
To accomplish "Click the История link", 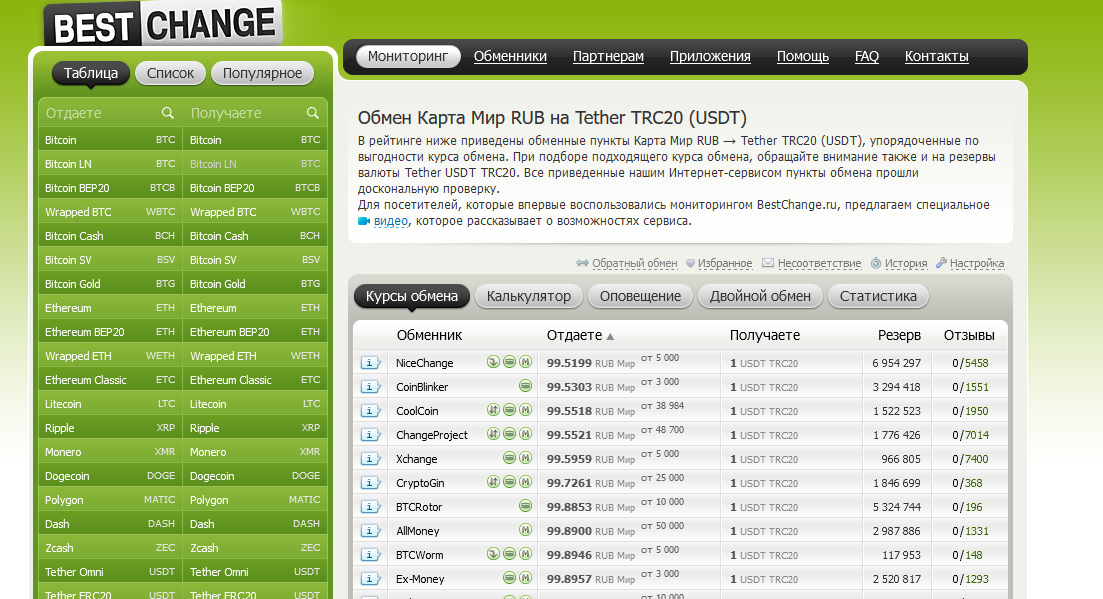I will pos(906,263).
